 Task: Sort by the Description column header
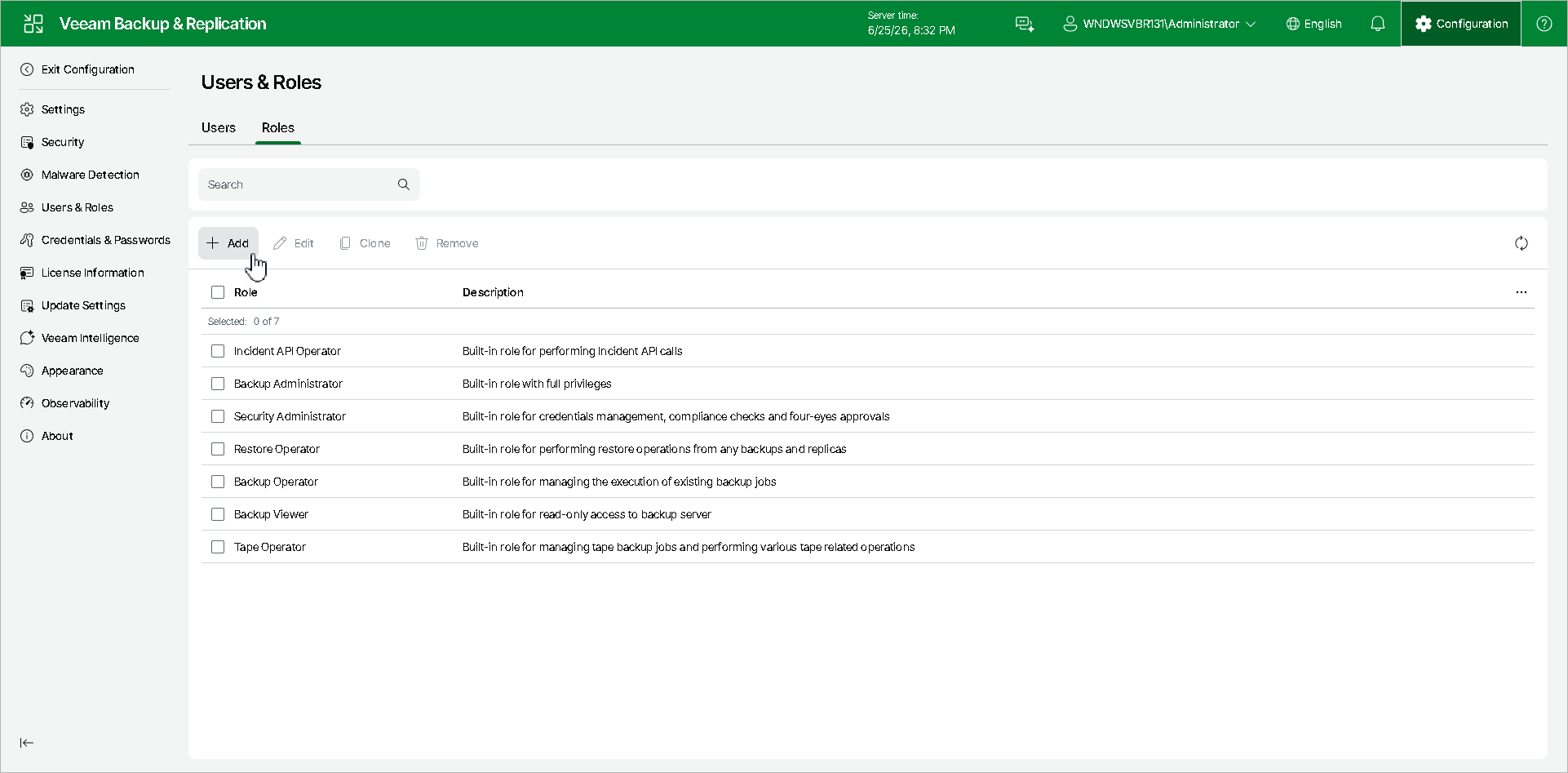click(x=493, y=292)
